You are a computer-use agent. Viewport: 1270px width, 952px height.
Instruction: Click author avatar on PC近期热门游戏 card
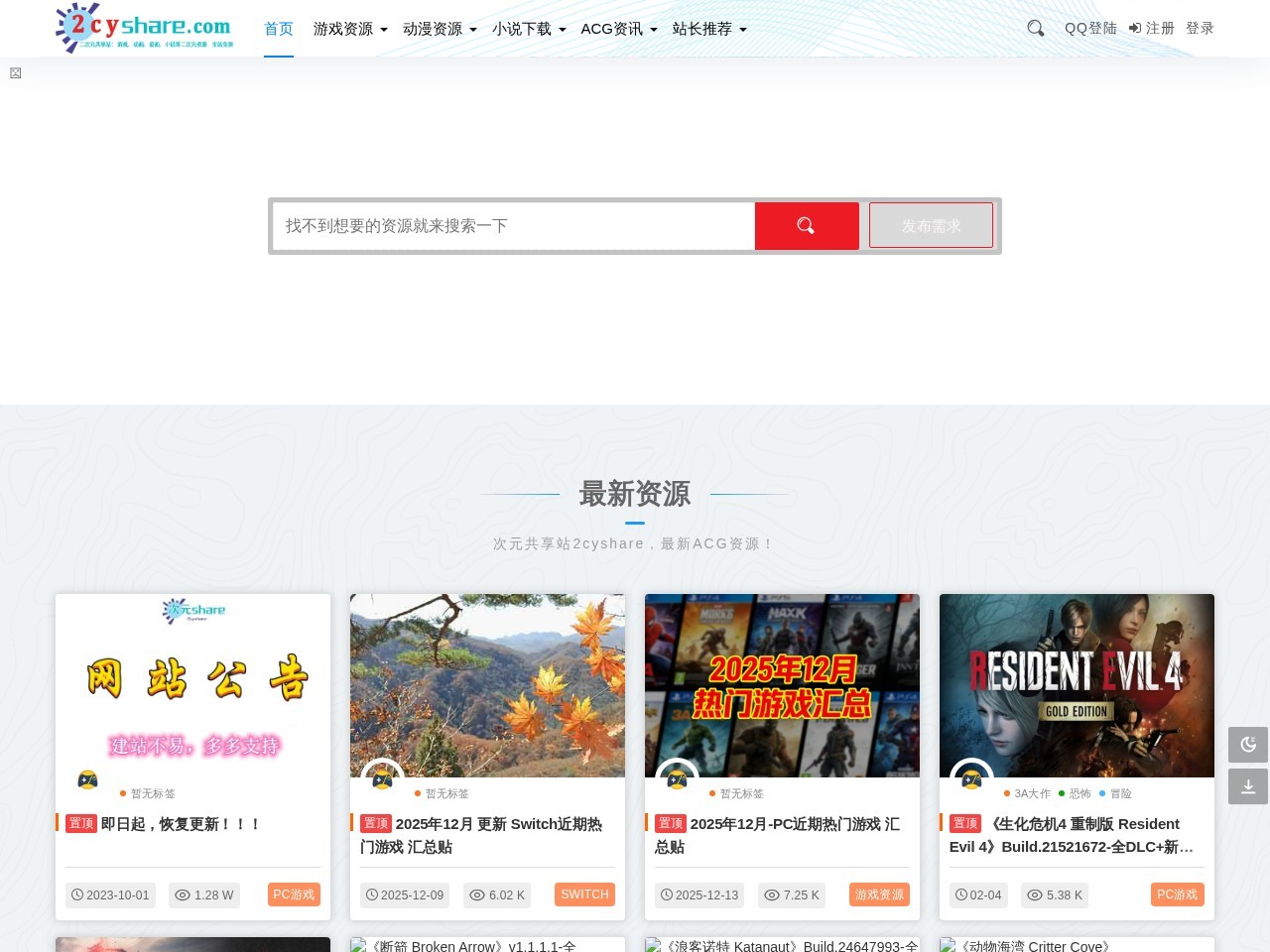(x=678, y=779)
